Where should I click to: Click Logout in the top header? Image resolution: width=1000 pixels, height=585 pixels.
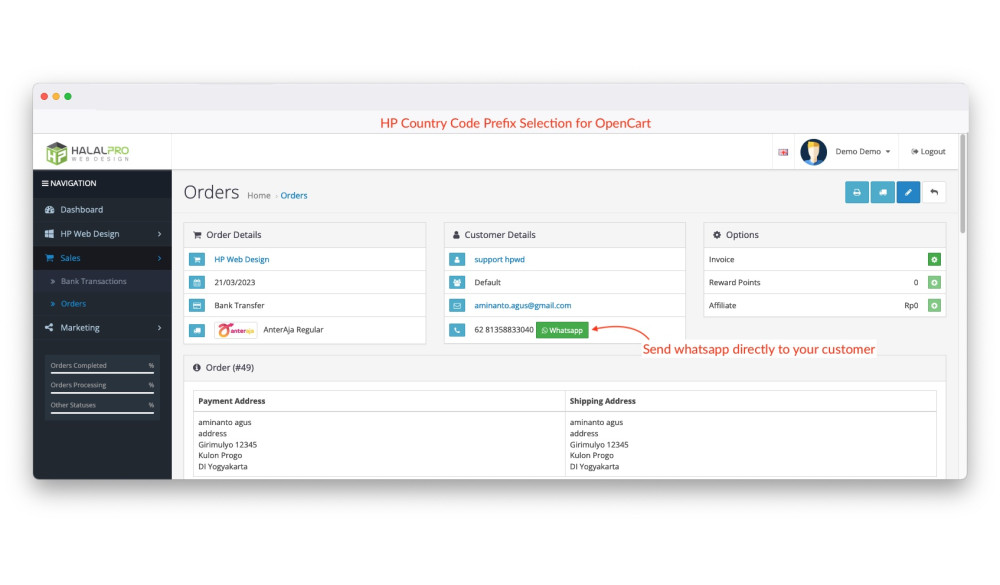[928, 152]
